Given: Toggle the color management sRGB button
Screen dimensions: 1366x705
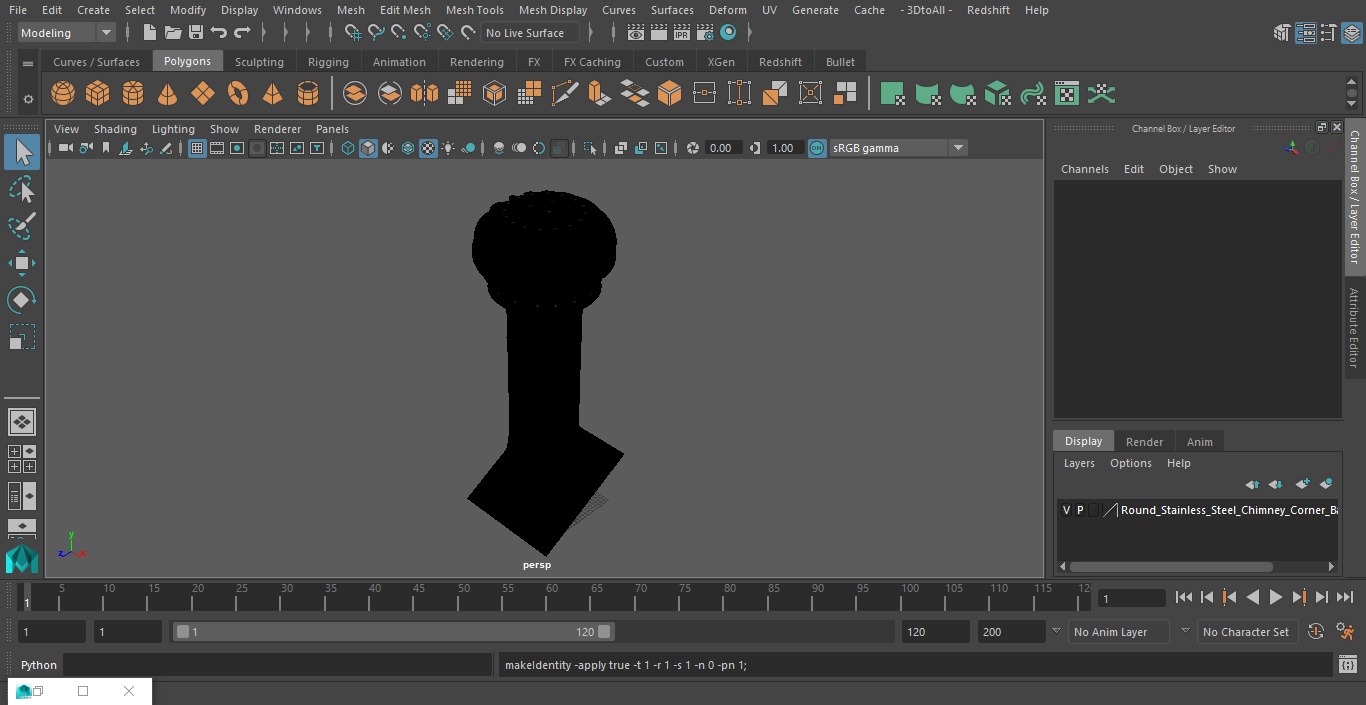Looking at the screenshot, I should (817, 148).
